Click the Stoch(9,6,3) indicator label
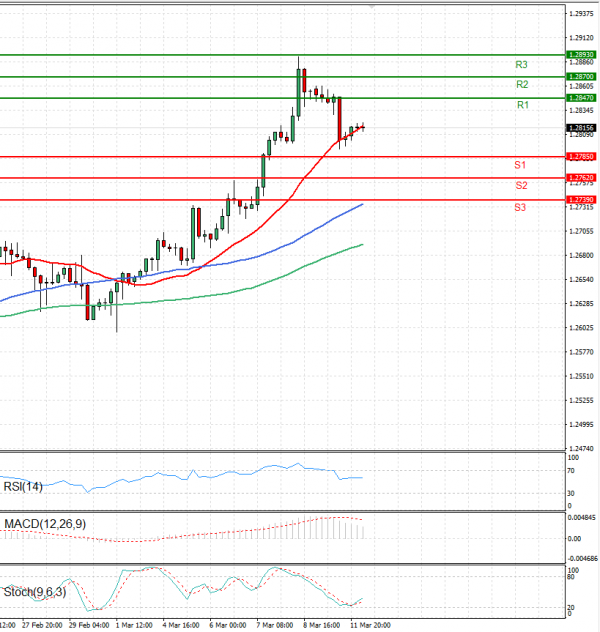The image size is (600, 632). 35,592
